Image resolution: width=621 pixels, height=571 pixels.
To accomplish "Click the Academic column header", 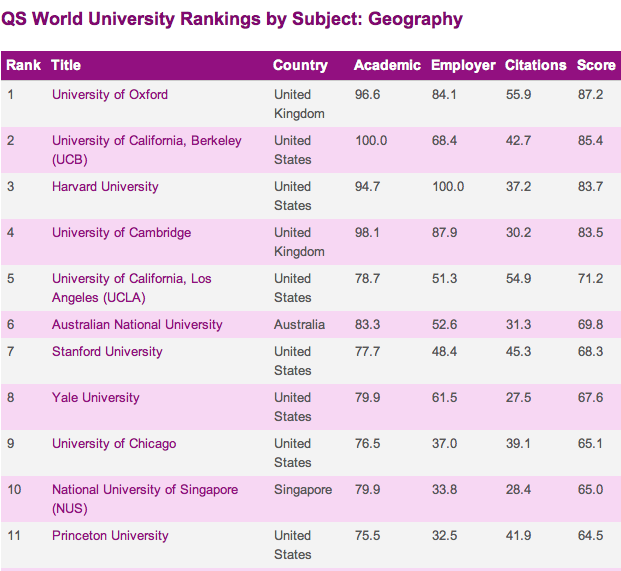I will (x=387, y=65).
